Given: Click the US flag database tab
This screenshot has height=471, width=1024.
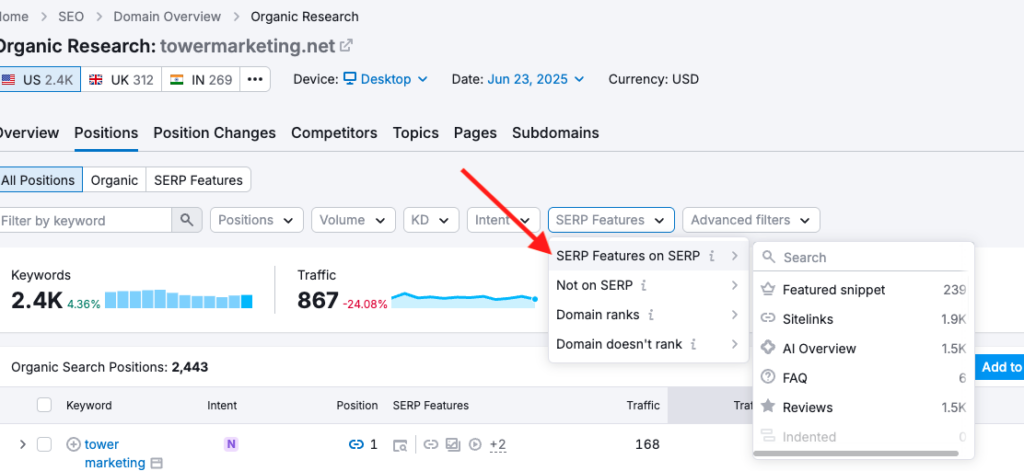Looking at the screenshot, I should (x=39, y=80).
